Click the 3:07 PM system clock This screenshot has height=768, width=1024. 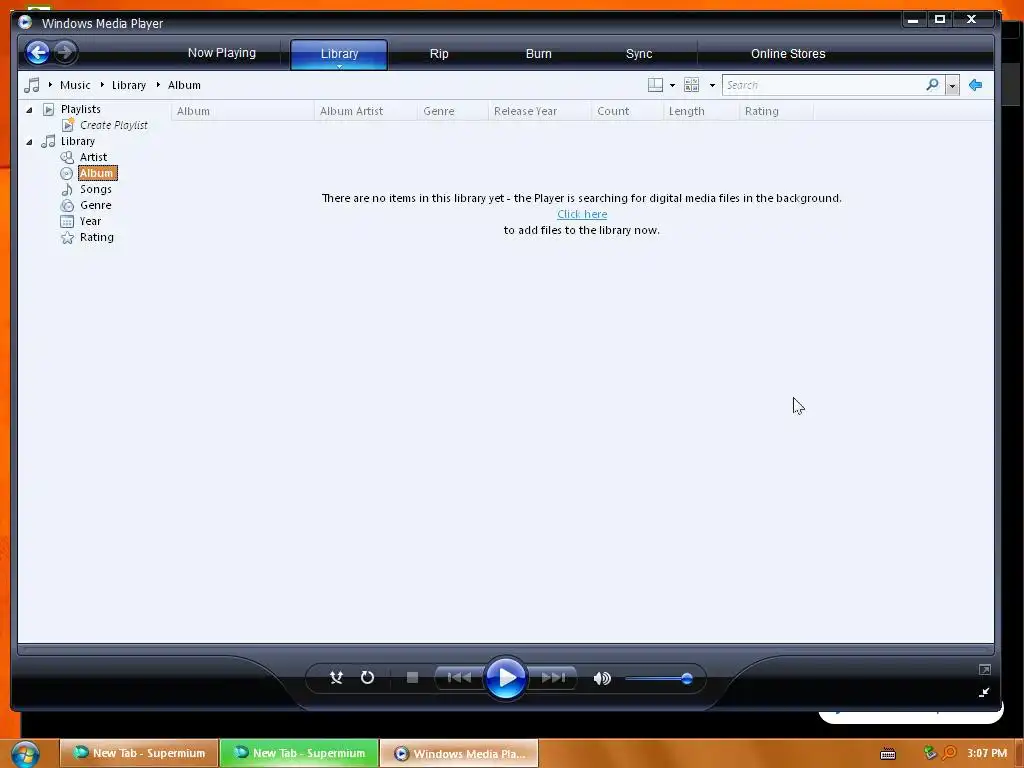[987, 753]
